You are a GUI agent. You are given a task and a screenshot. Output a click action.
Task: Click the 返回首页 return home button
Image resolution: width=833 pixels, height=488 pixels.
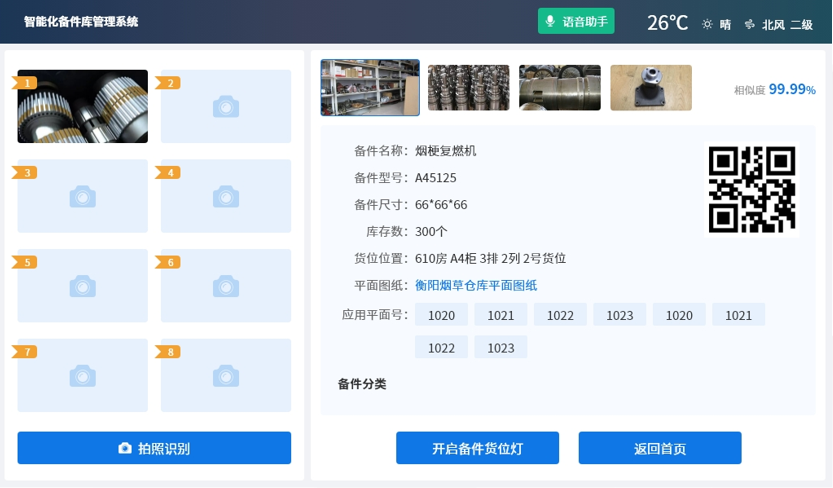click(x=660, y=448)
